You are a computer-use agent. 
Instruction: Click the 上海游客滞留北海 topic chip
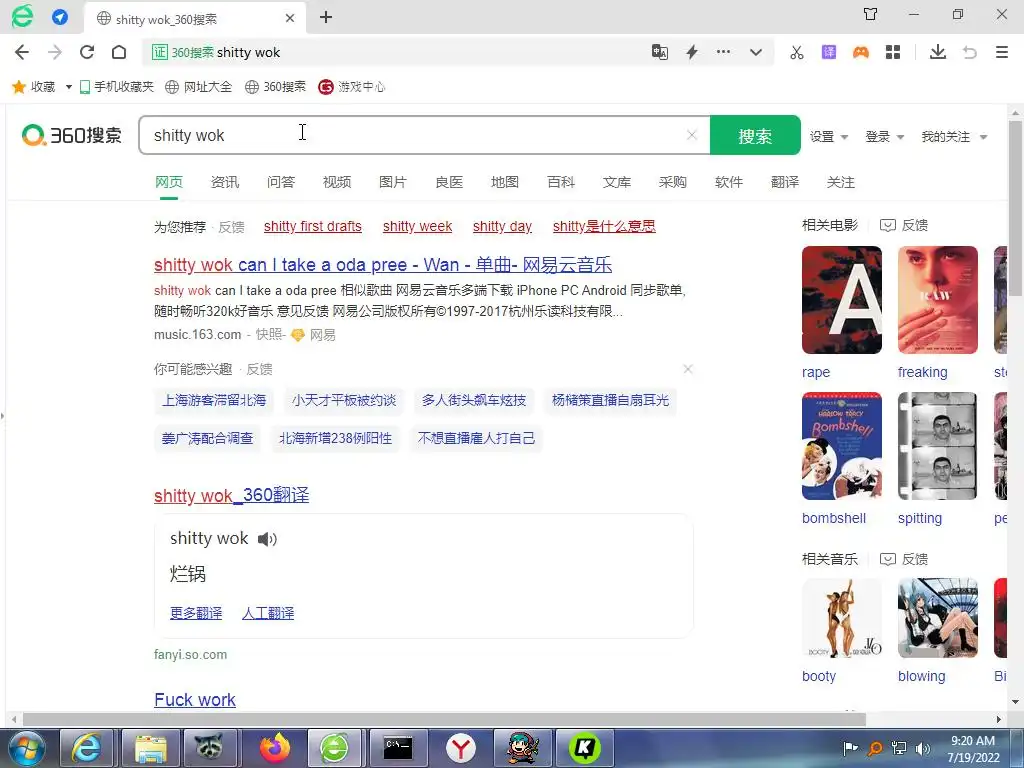(x=214, y=400)
